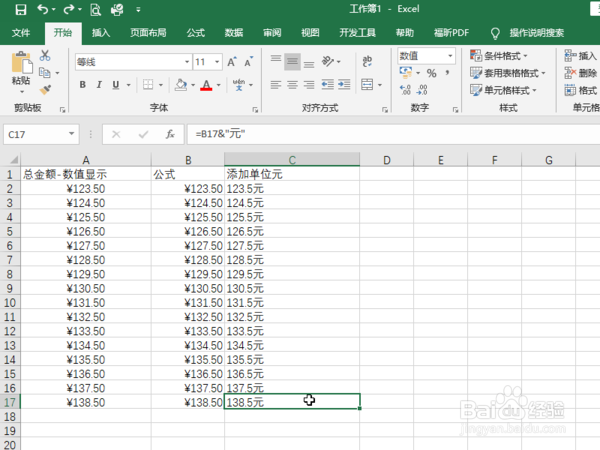Apply Comma Style number format
This screenshot has height=450, width=600.
447,73
